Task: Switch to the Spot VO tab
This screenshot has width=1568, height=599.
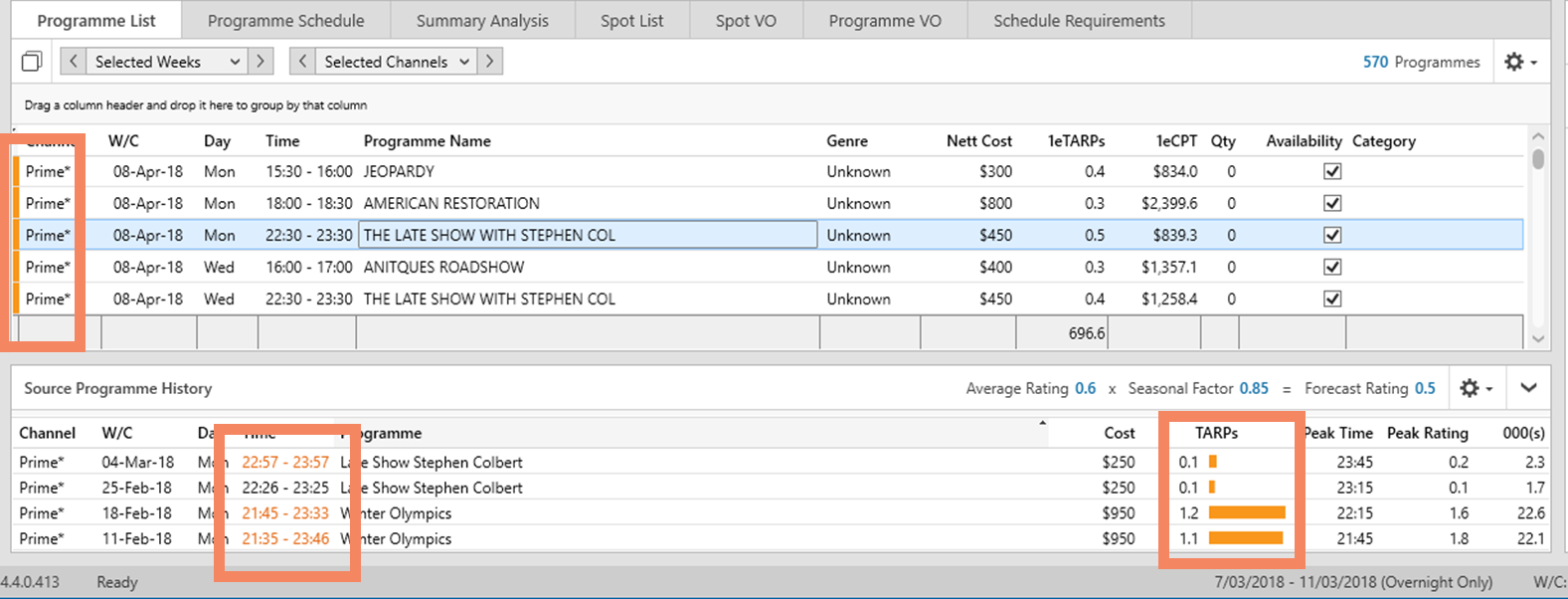Action: tap(746, 21)
